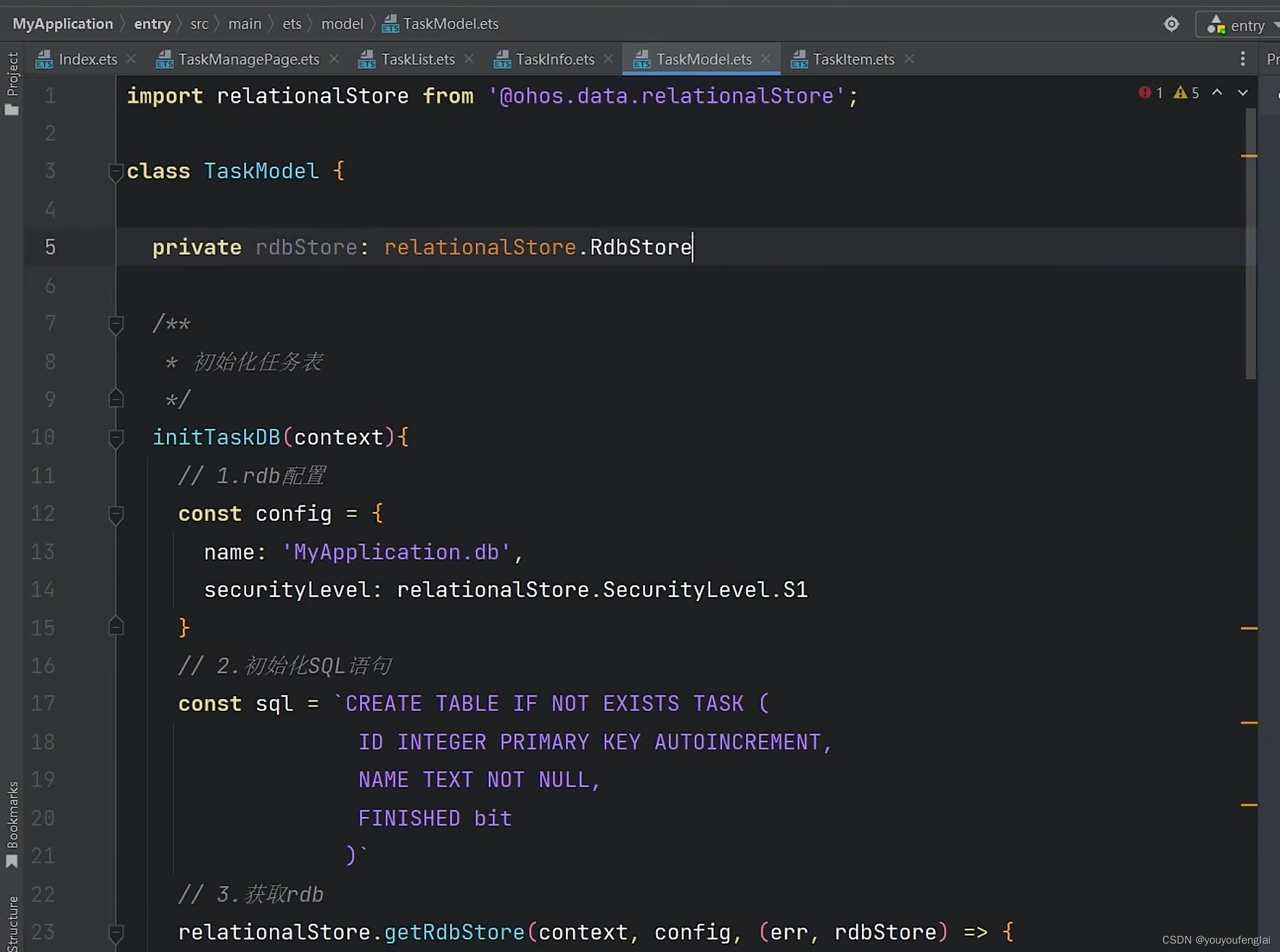Viewport: 1280px width, 952px height.
Task: Click securityLevel on line 14
Action: click(x=287, y=590)
